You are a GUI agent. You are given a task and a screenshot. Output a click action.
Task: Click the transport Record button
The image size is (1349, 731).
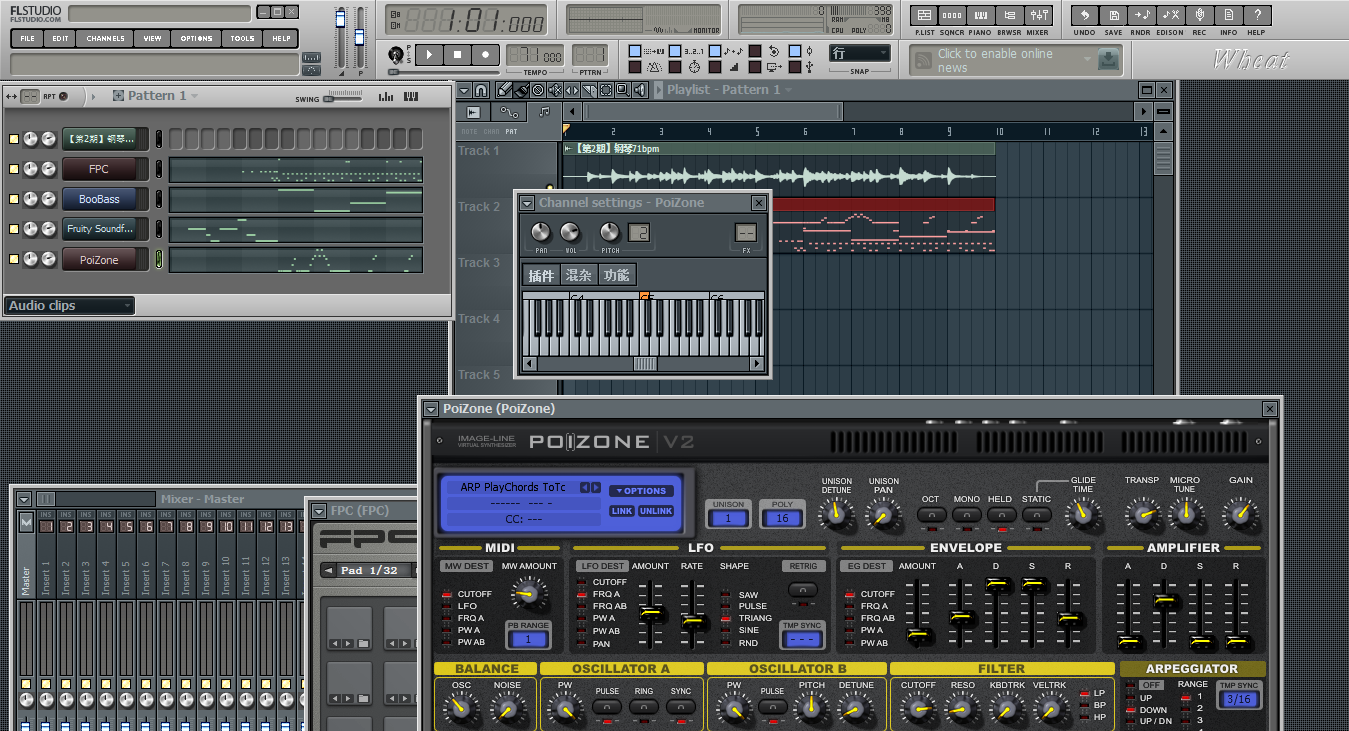(x=486, y=55)
